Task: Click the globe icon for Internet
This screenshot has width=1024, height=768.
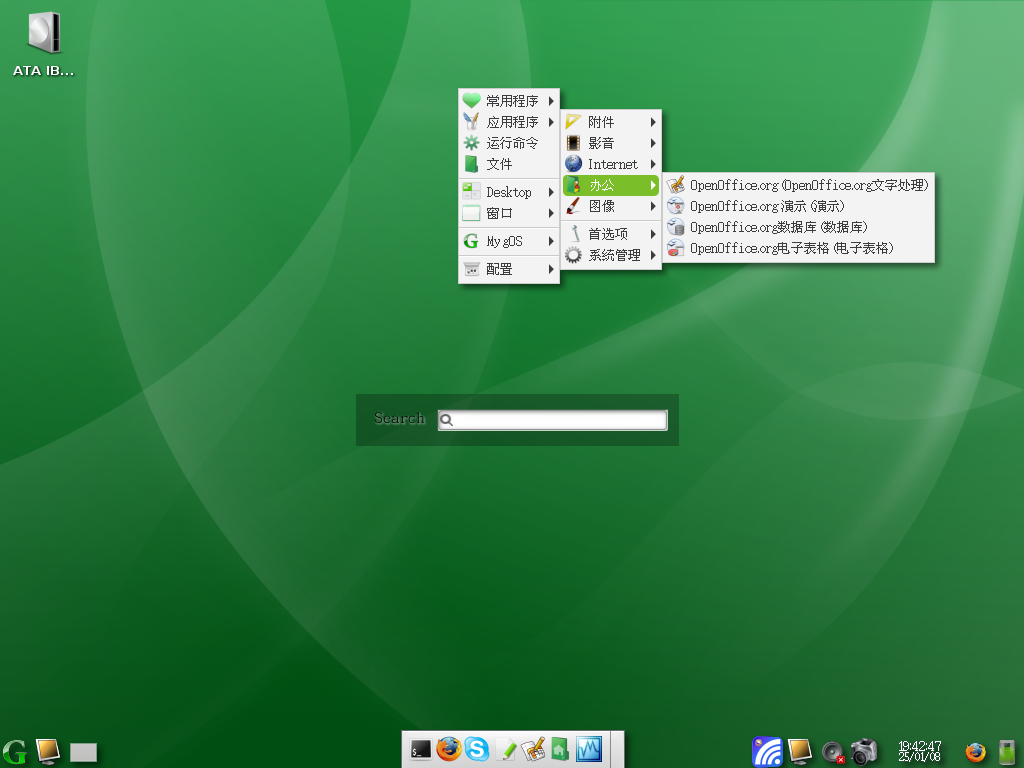Action: pos(573,164)
